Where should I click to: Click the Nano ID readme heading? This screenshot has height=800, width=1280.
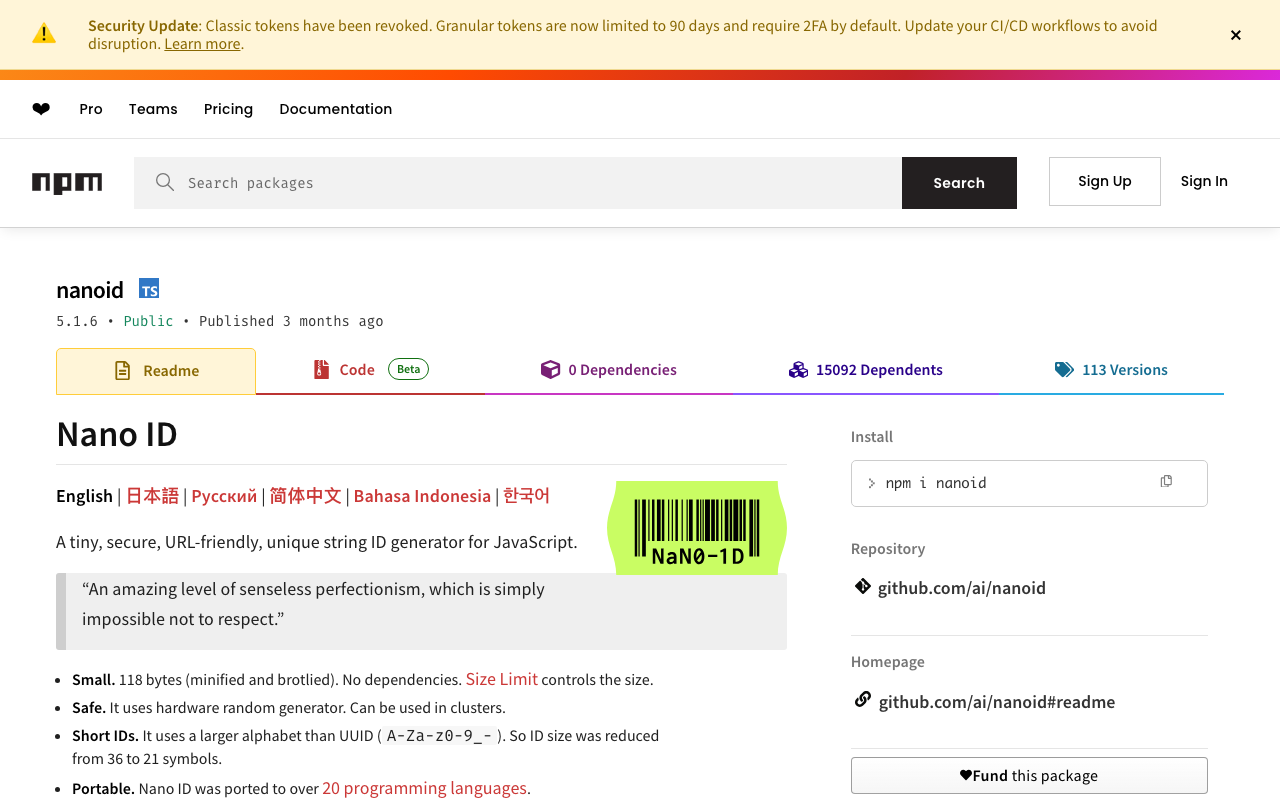pyautogui.click(x=117, y=434)
